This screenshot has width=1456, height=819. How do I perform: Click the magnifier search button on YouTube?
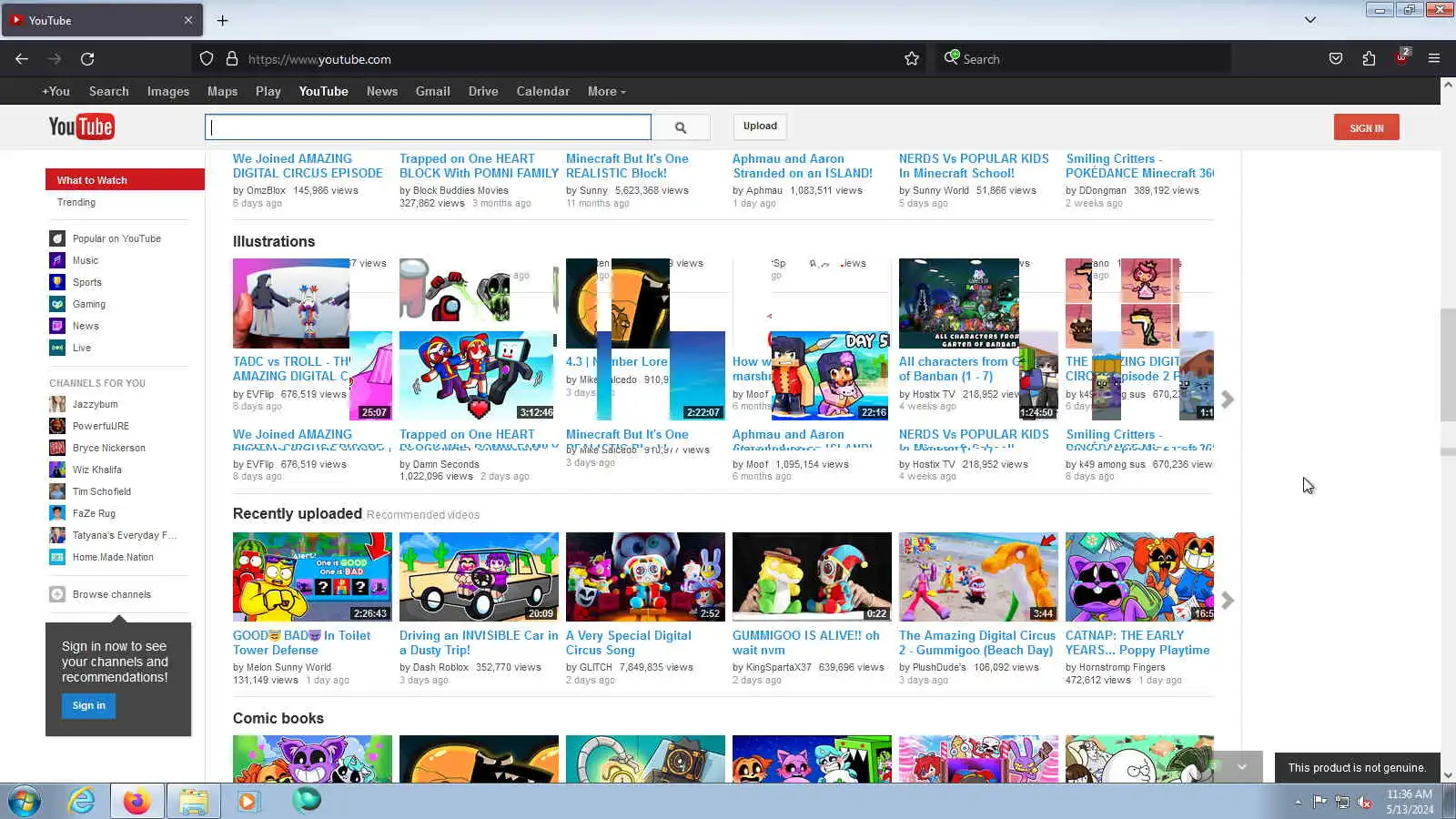pos(681,127)
